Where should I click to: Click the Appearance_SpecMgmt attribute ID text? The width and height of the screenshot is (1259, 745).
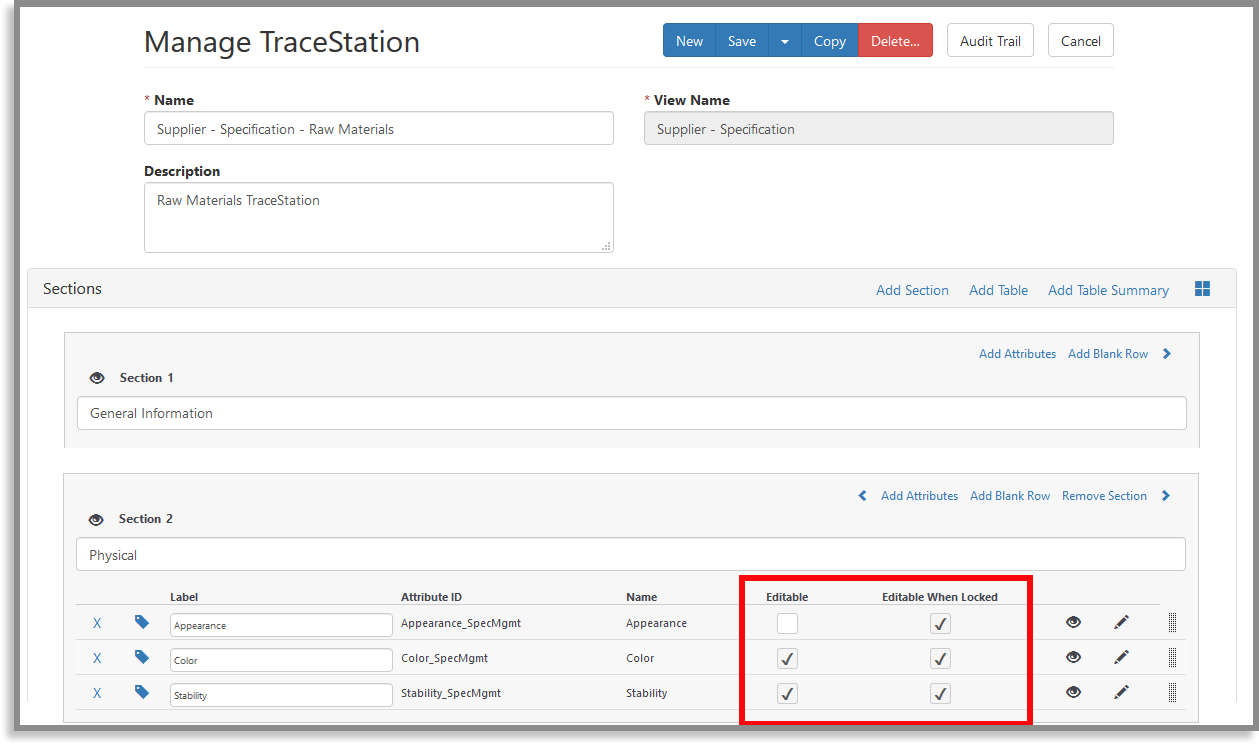tap(461, 623)
